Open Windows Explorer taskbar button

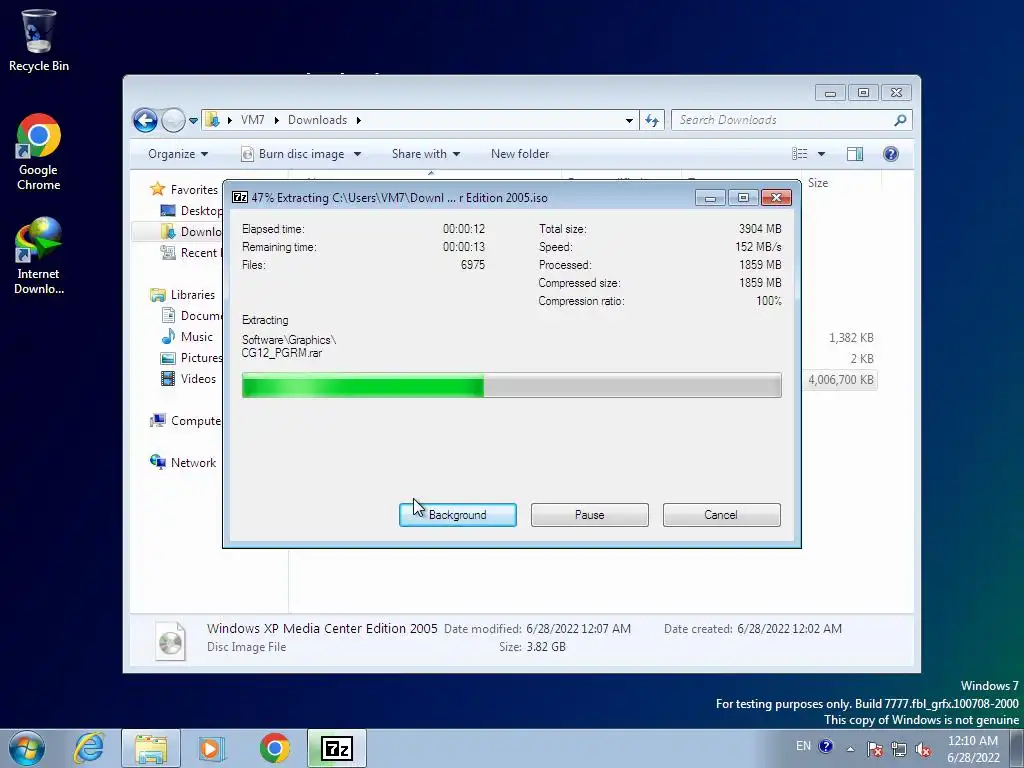click(151, 748)
